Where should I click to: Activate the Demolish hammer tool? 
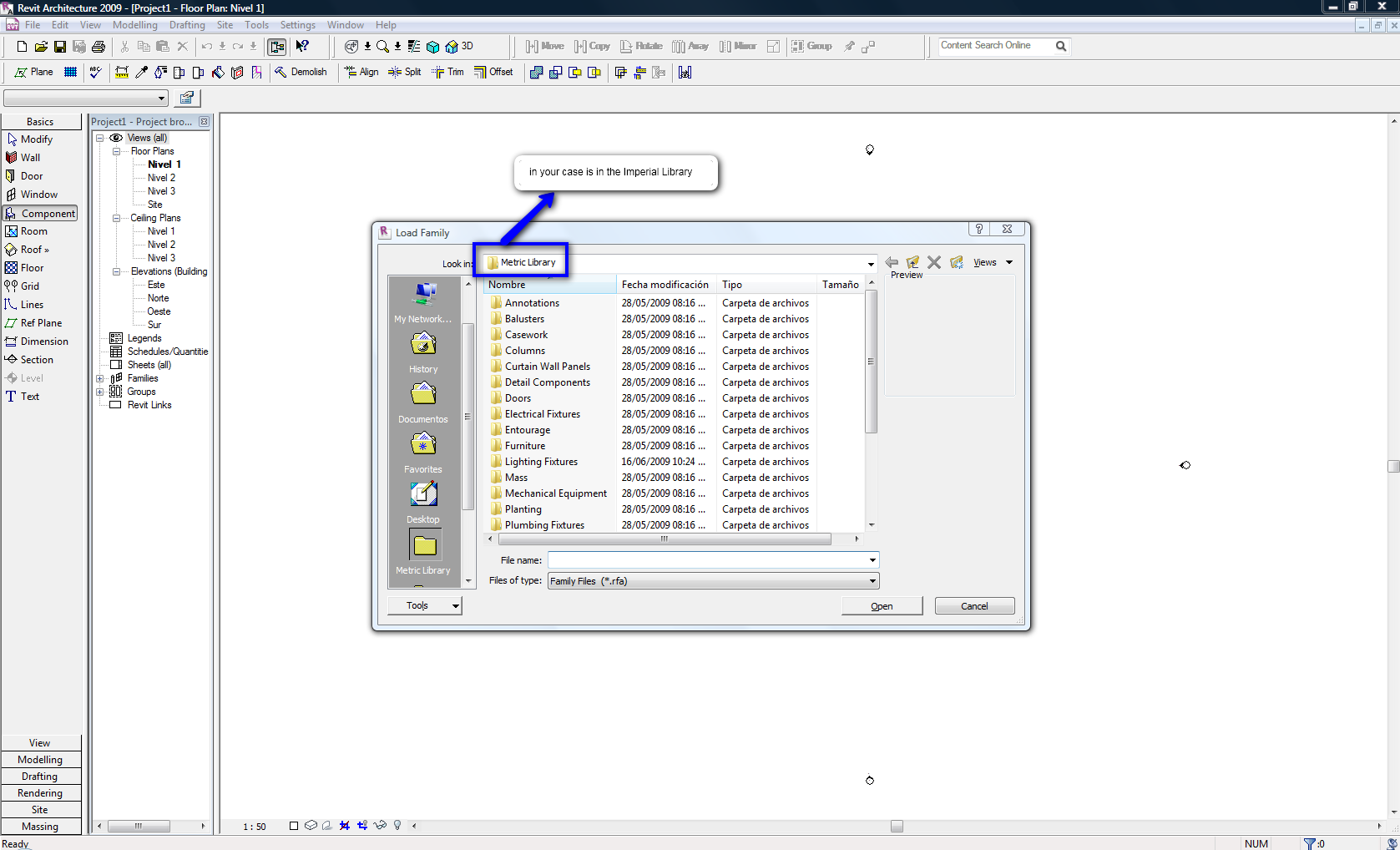click(301, 73)
